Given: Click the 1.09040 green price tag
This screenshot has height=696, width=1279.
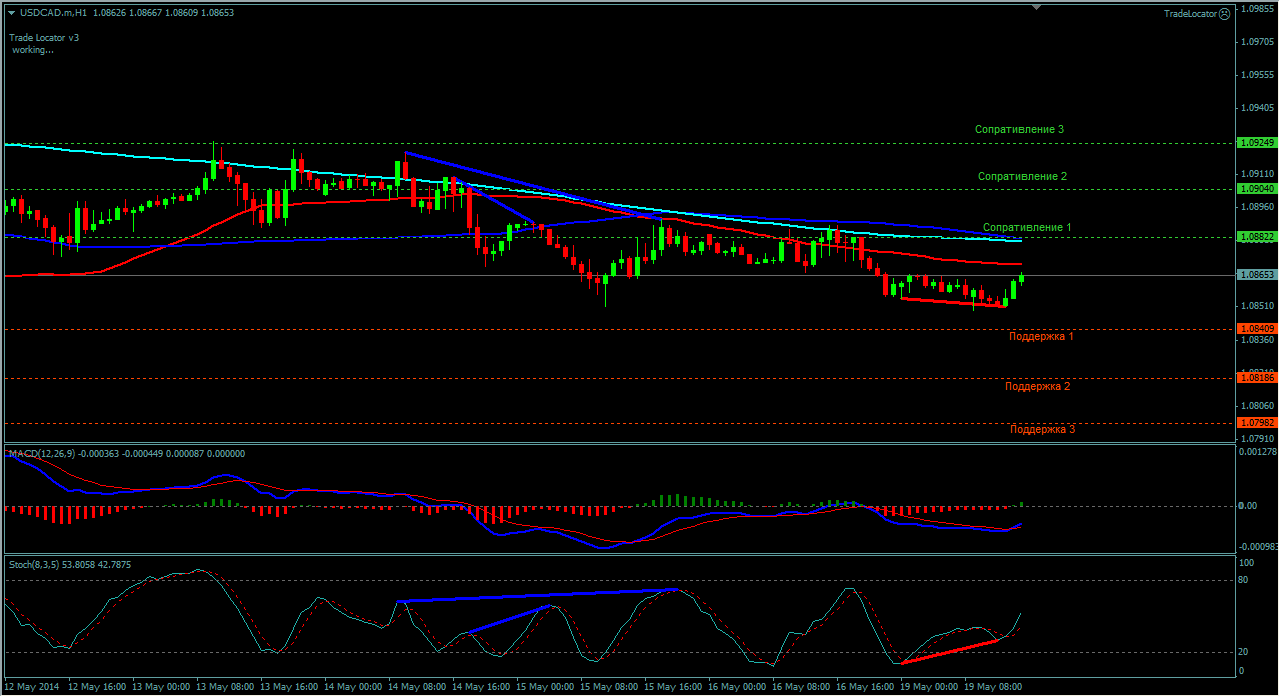Looking at the screenshot, I should point(1256,188).
